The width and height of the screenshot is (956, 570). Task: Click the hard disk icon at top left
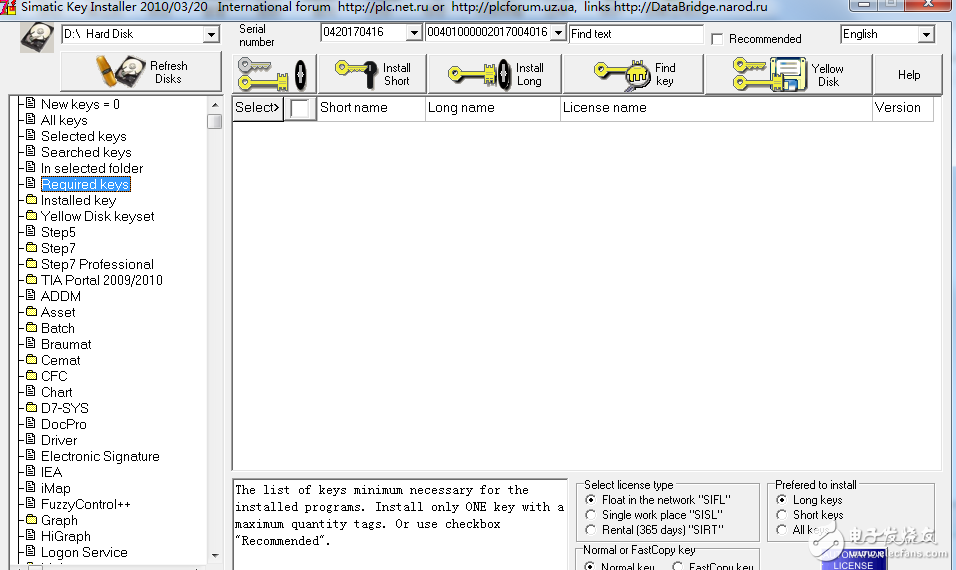coord(37,37)
